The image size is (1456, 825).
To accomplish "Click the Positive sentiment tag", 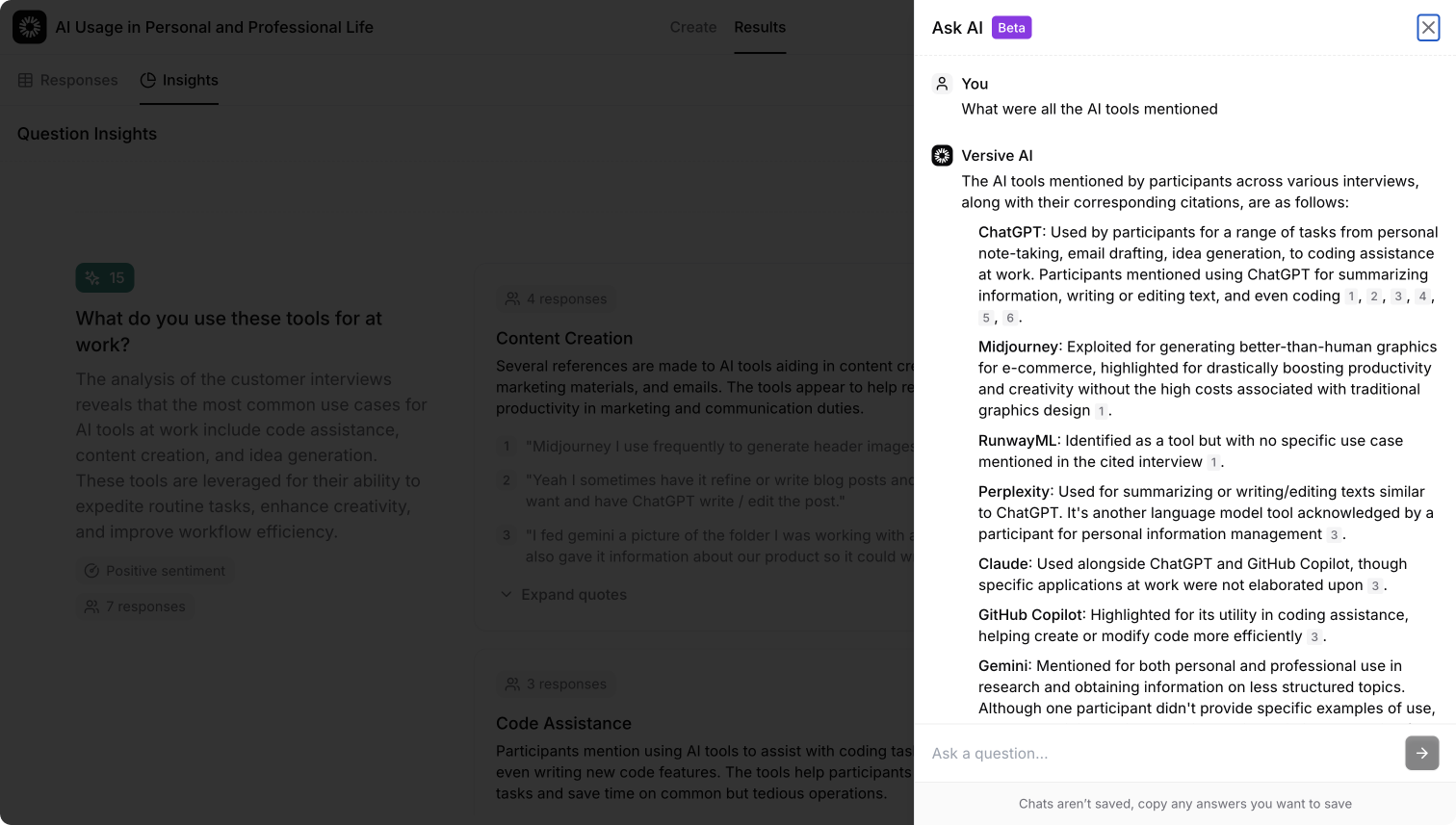I will 154,571.
